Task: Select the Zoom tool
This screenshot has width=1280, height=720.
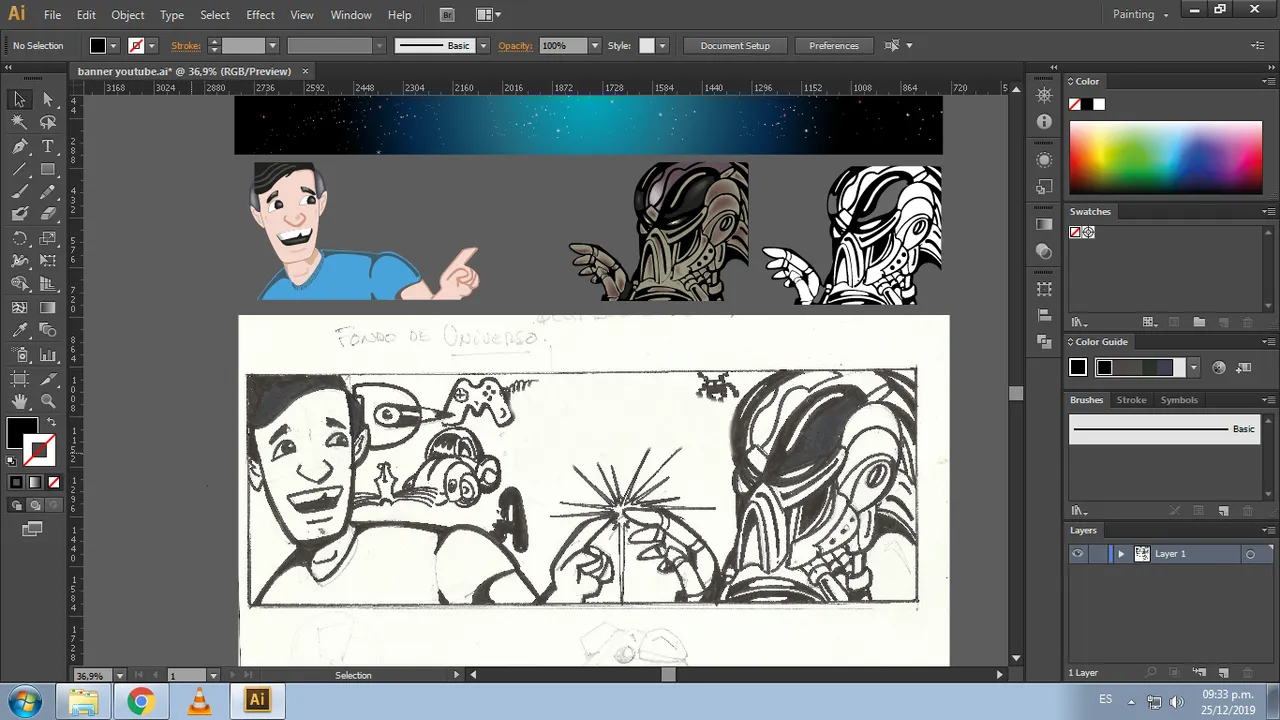Action: [x=48, y=401]
